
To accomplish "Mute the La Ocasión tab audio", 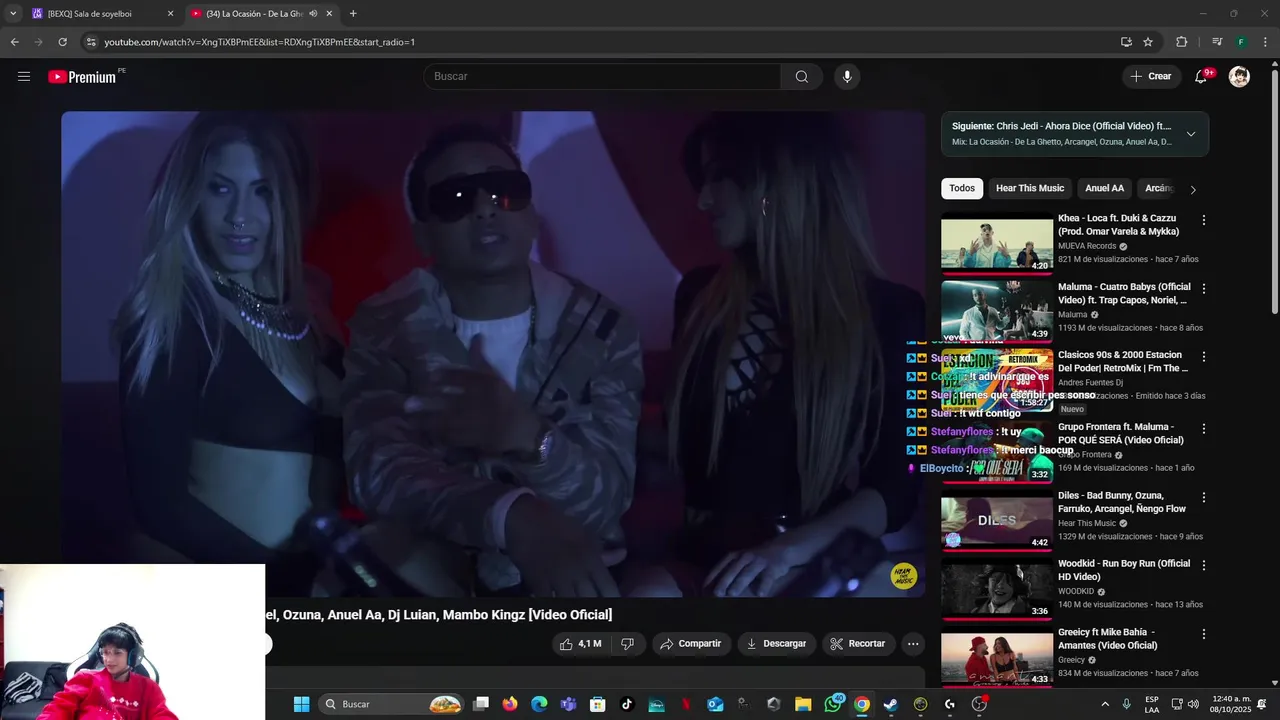I will 313,14.
